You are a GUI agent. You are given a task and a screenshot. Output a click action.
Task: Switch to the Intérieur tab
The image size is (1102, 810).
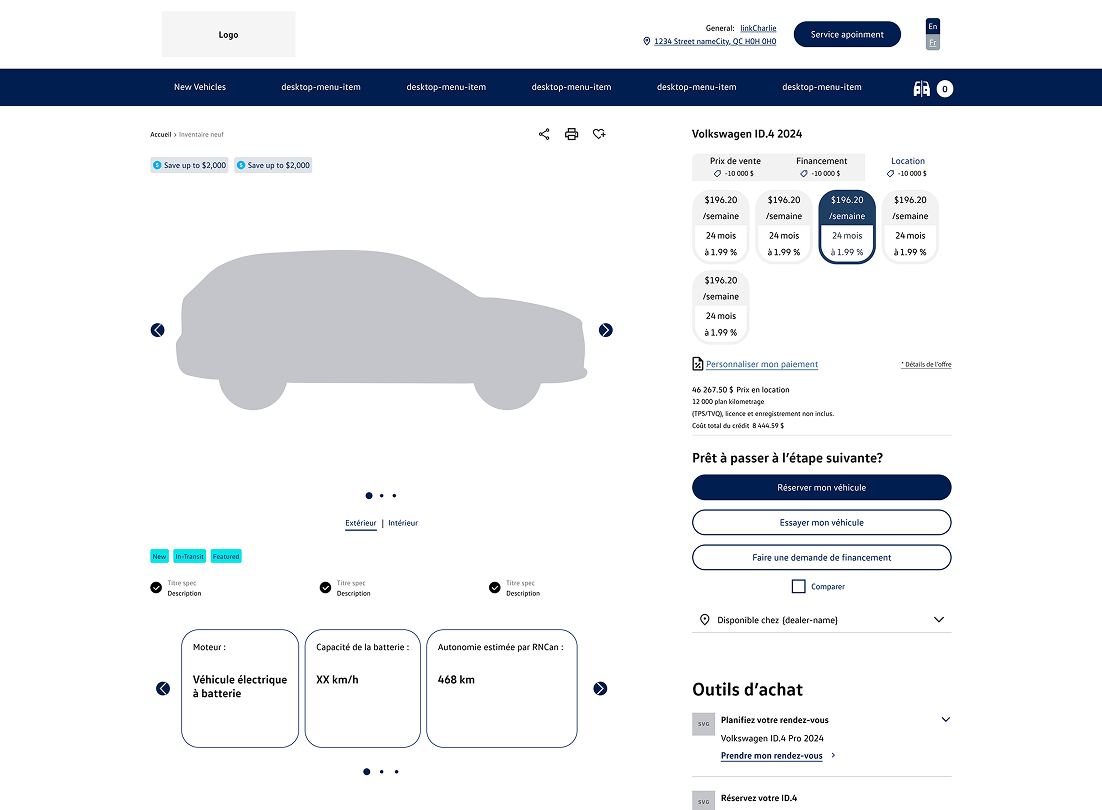click(x=403, y=522)
